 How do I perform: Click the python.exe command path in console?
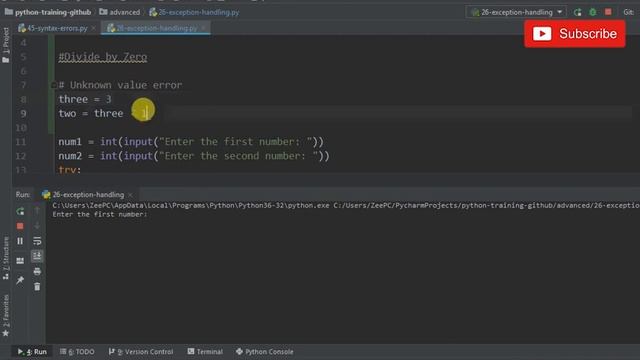tap(191, 205)
